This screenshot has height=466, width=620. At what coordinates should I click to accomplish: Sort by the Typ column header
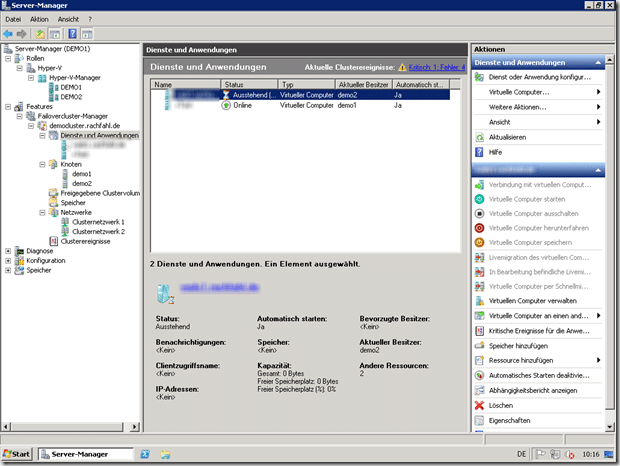(307, 84)
